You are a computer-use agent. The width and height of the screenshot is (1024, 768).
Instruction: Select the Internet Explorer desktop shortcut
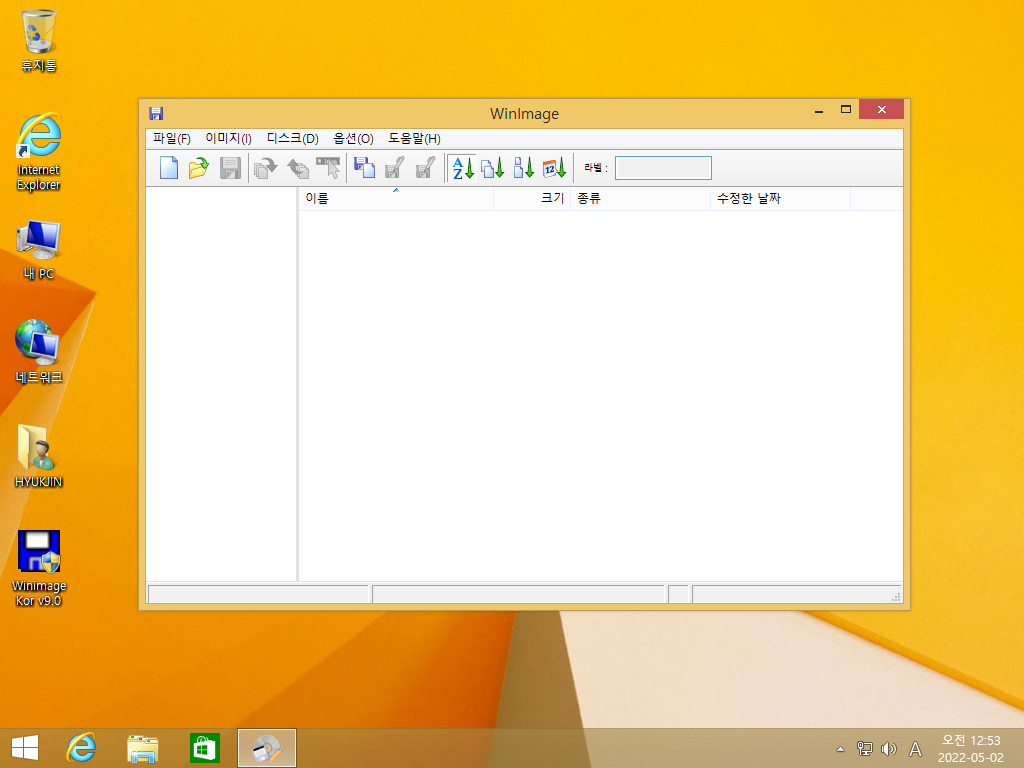click(x=39, y=152)
